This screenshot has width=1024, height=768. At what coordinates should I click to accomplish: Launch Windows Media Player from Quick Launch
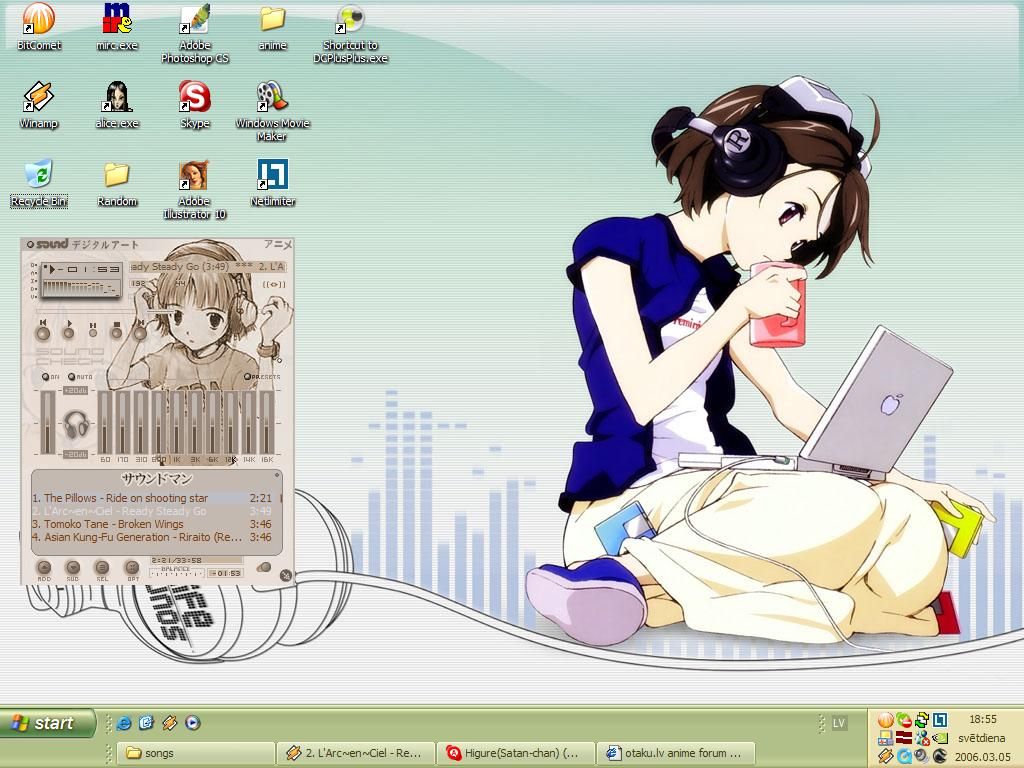click(193, 723)
